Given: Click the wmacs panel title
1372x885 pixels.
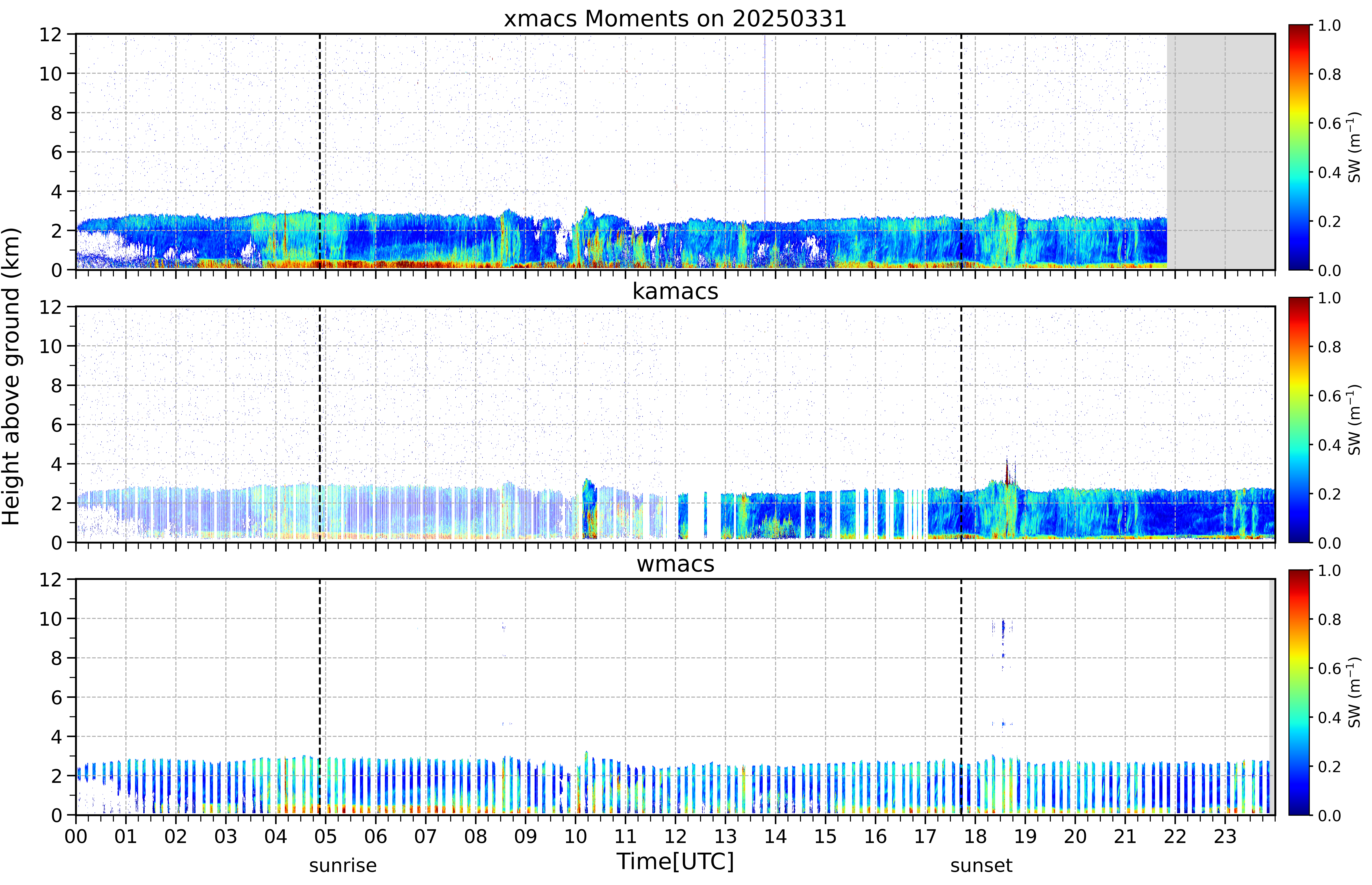Looking at the screenshot, I should [x=675, y=564].
